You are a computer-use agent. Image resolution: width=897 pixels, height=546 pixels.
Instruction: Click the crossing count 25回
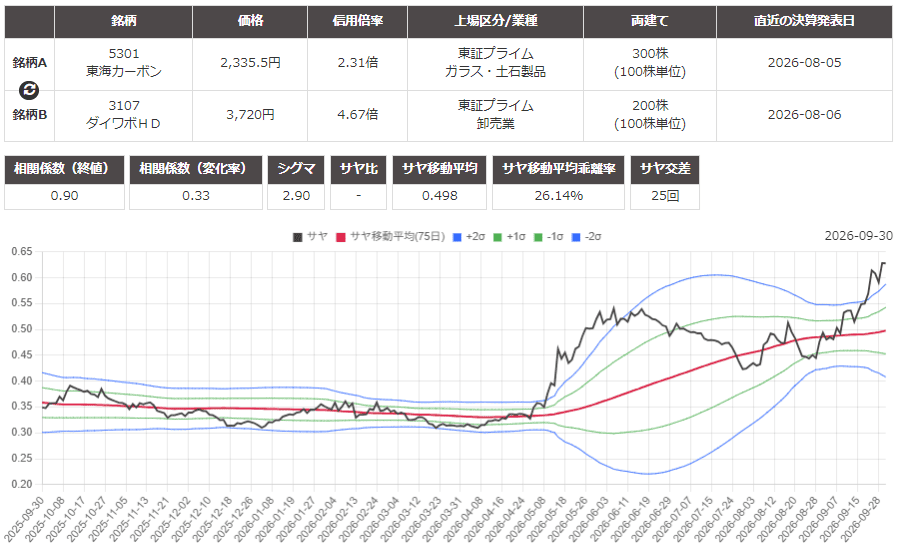665,196
